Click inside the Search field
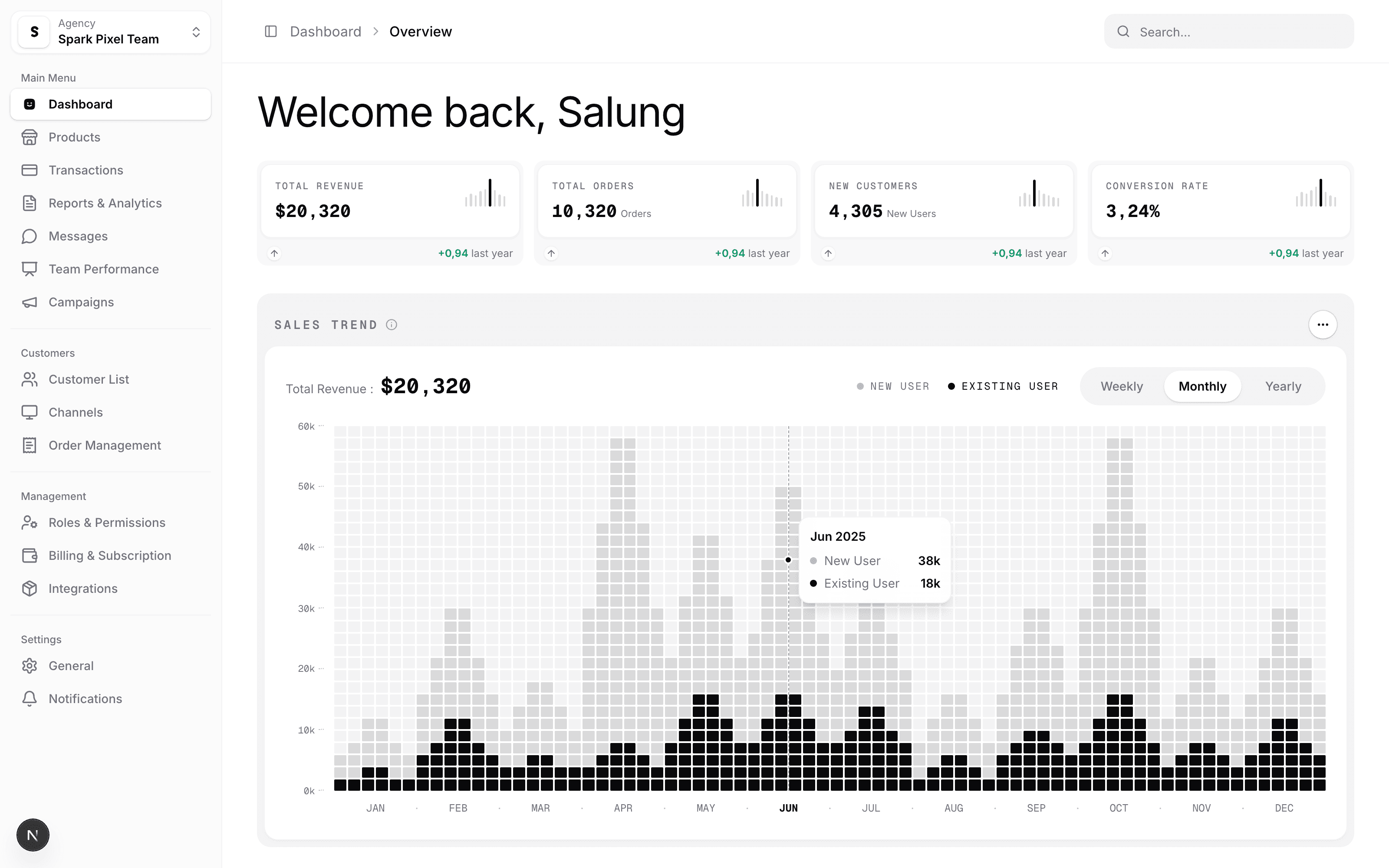 (x=1229, y=32)
